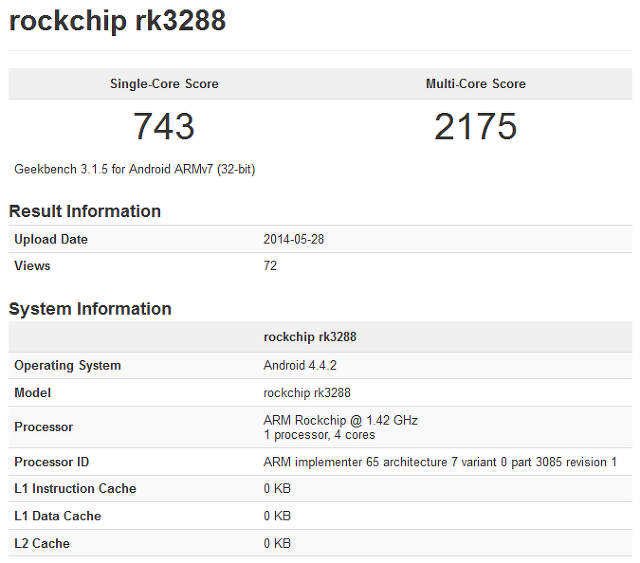This screenshot has height=563, width=640.
Task: Select the Single-Core Score heading
Action: pos(164,84)
